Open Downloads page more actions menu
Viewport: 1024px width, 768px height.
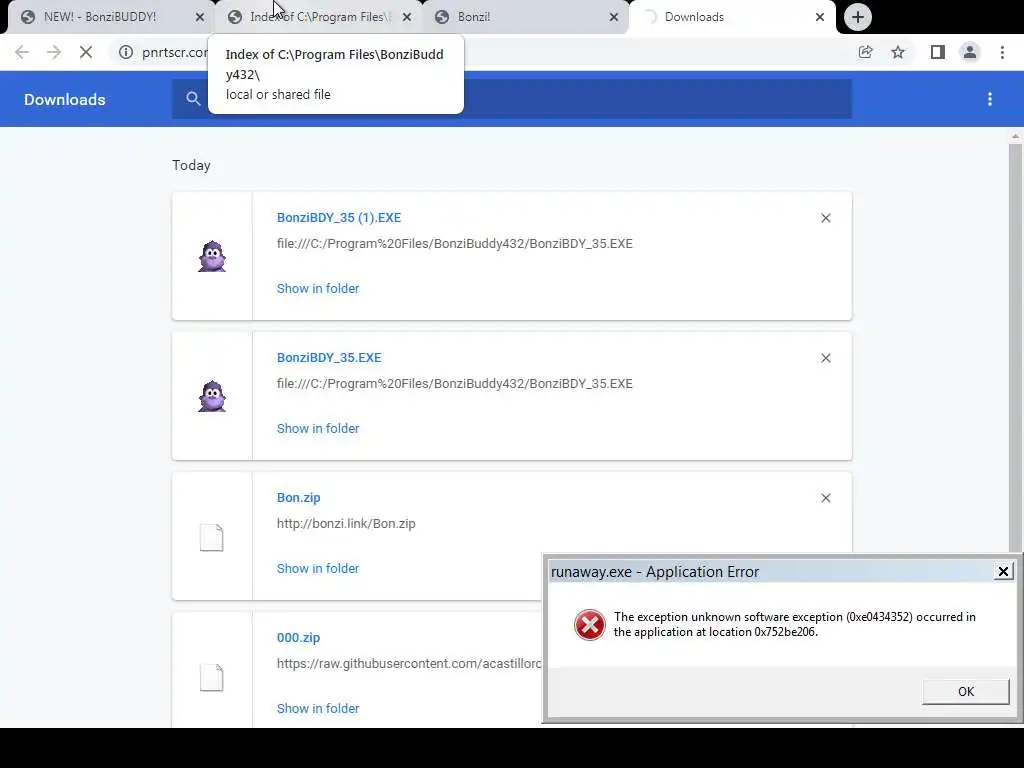[x=990, y=99]
